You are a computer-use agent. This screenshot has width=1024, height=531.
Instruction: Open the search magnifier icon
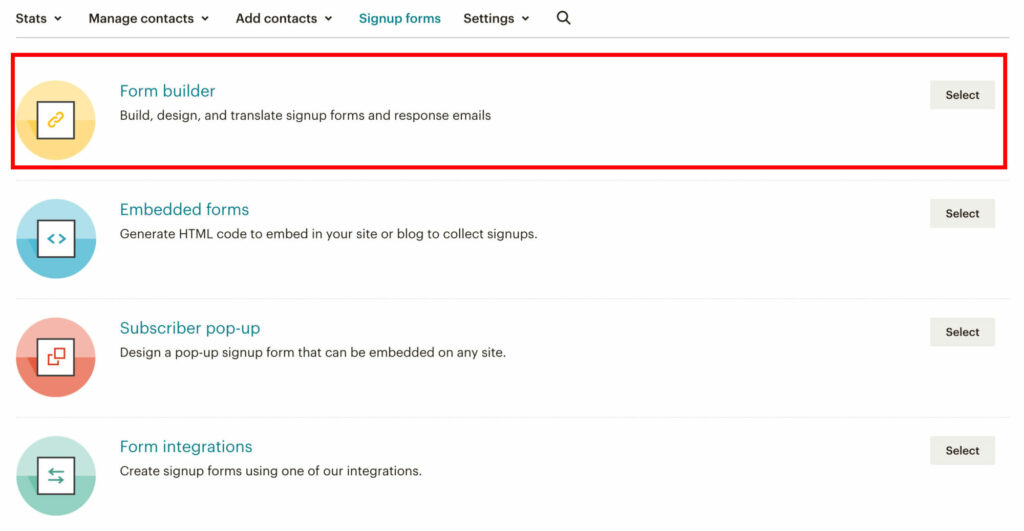(x=564, y=18)
